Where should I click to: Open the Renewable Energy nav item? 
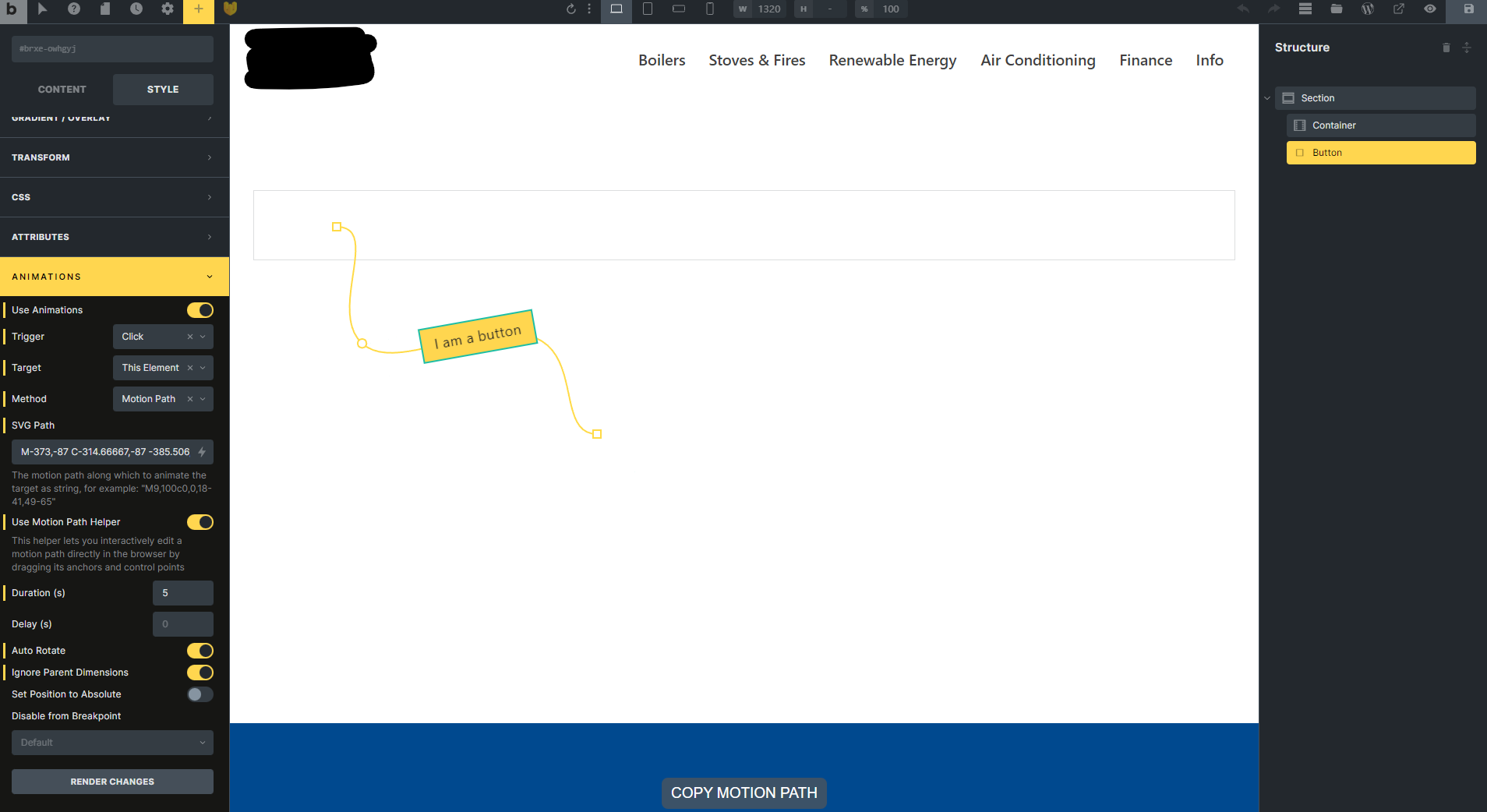(892, 61)
